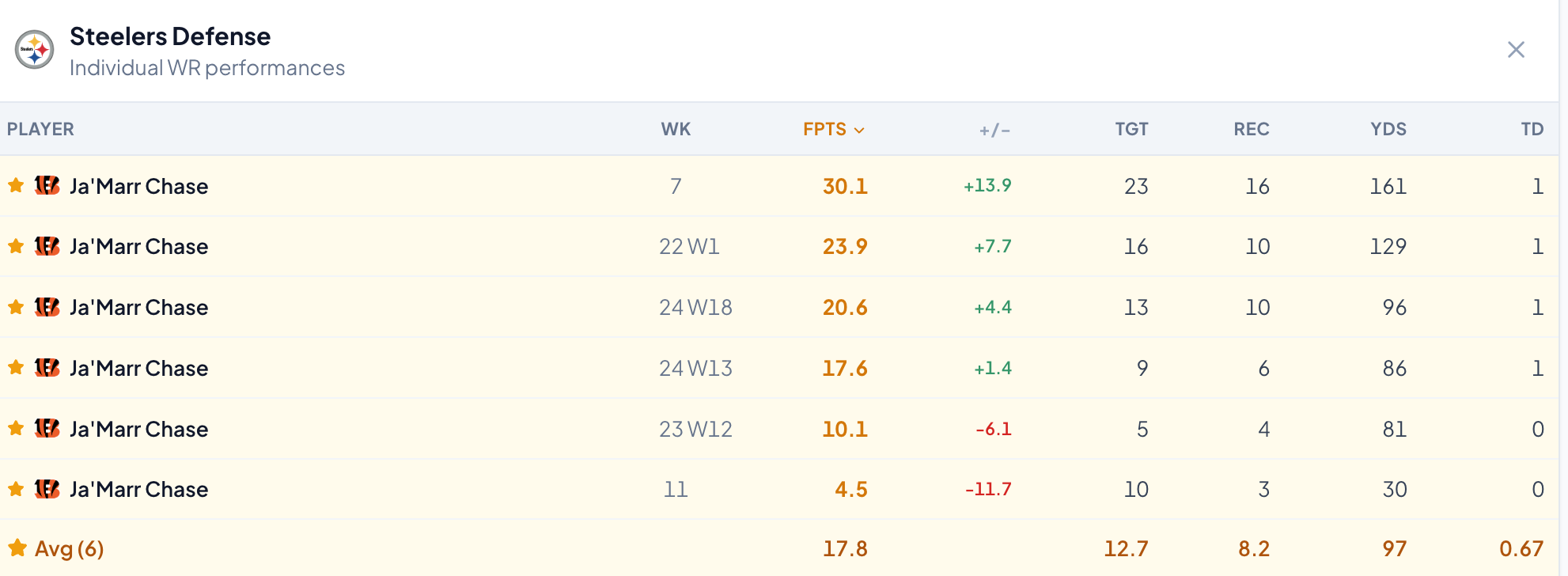The image size is (1568, 576).
Task: Open Ja'Marr Chase link in 20.6 FPTS row
Action: [x=138, y=307]
